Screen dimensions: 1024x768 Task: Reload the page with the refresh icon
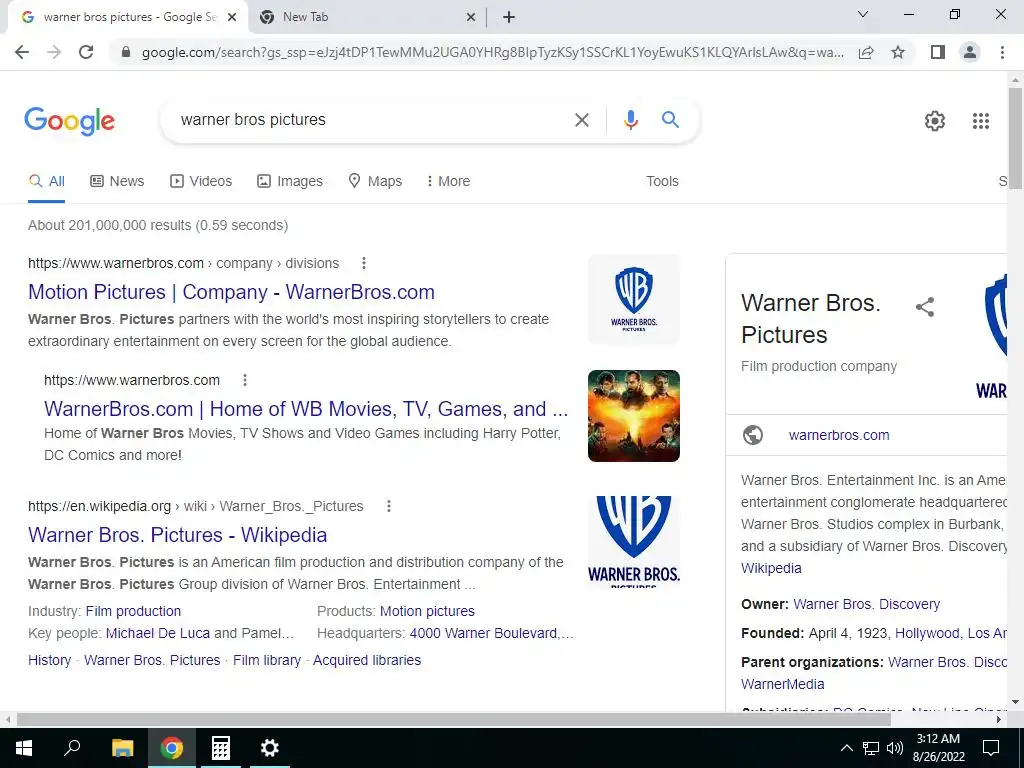click(x=86, y=52)
